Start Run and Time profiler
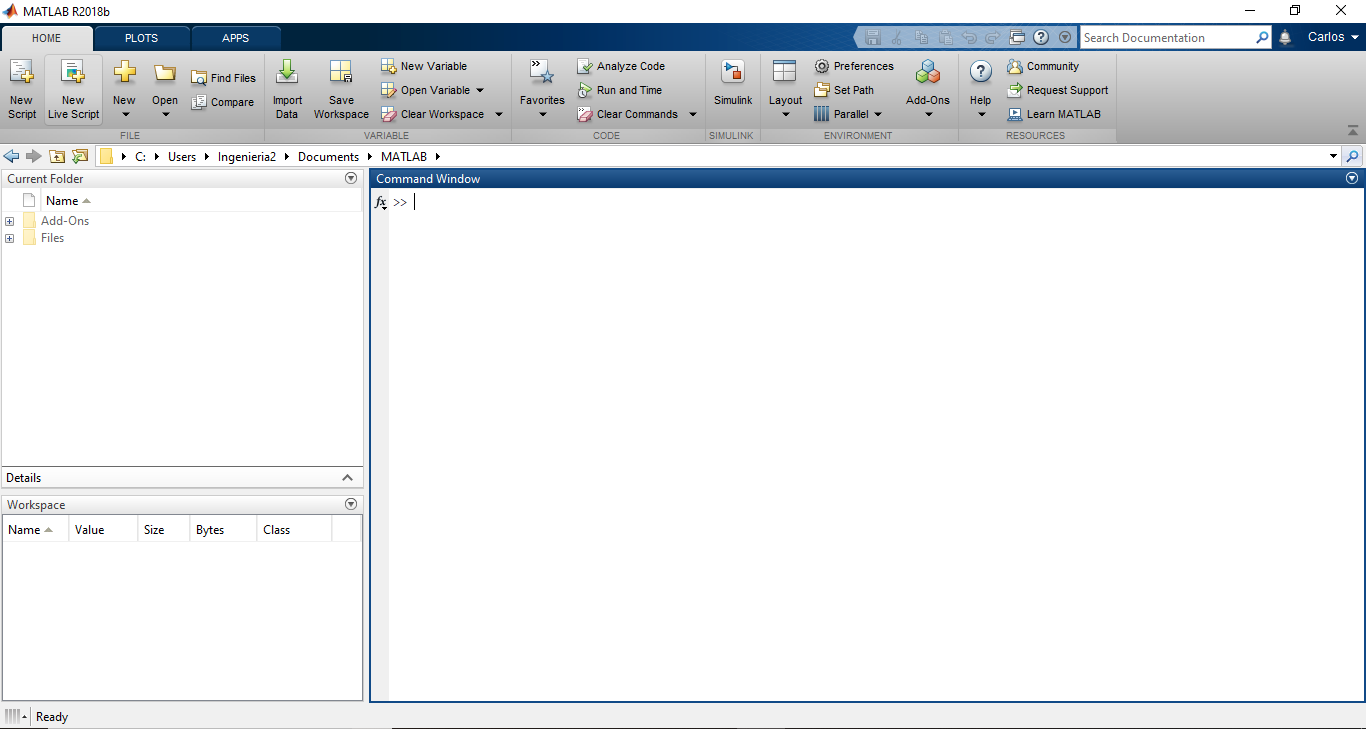 [x=619, y=90]
